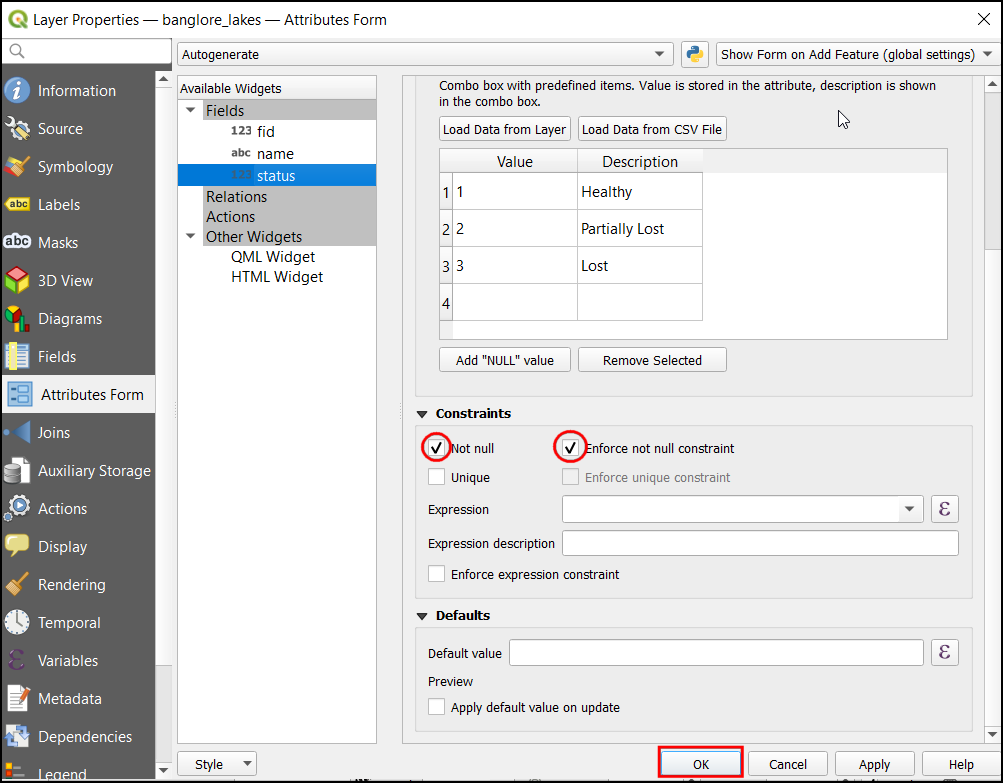Image resolution: width=1003 pixels, height=783 pixels.
Task: Click the Rendering brush icon
Action: (17, 584)
